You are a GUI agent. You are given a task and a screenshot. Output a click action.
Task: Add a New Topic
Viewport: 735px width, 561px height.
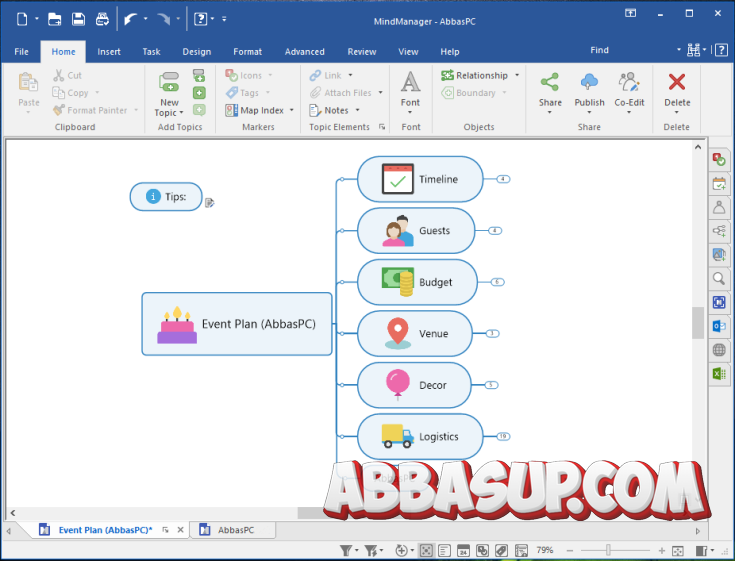(x=169, y=93)
